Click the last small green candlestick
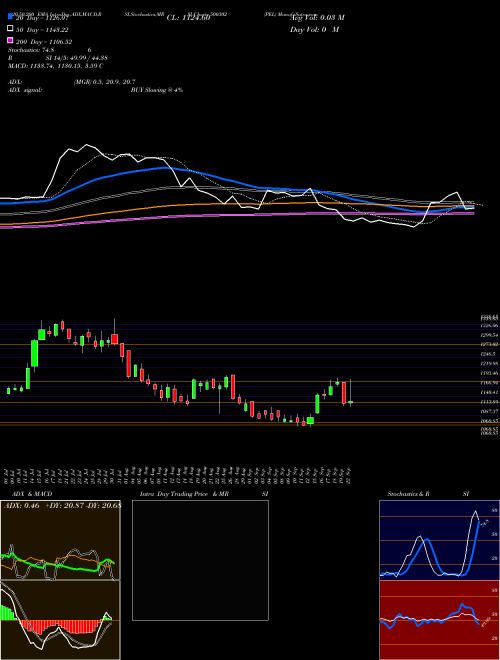 (x=351, y=402)
